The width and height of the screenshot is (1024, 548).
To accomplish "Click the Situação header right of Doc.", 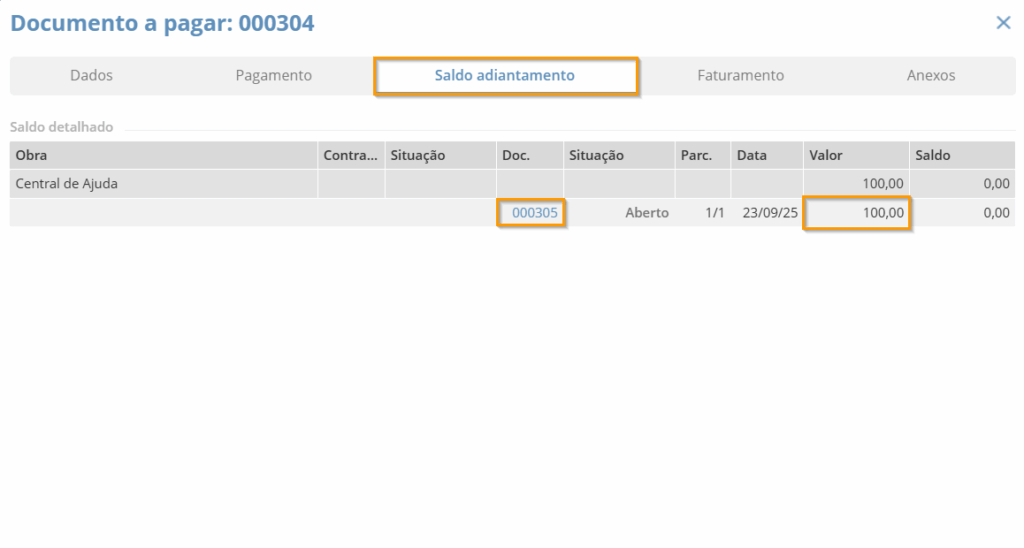I will [596, 156].
